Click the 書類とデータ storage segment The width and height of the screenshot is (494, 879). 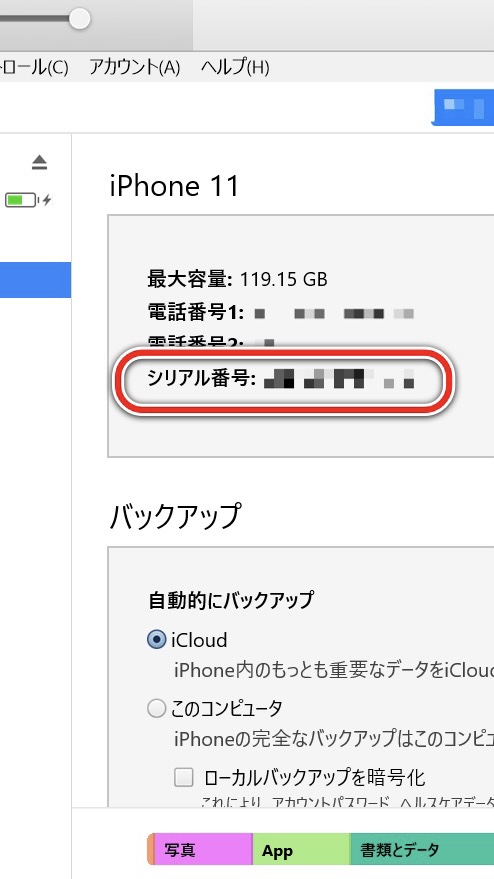pyautogui.click(x=422, y=850)
